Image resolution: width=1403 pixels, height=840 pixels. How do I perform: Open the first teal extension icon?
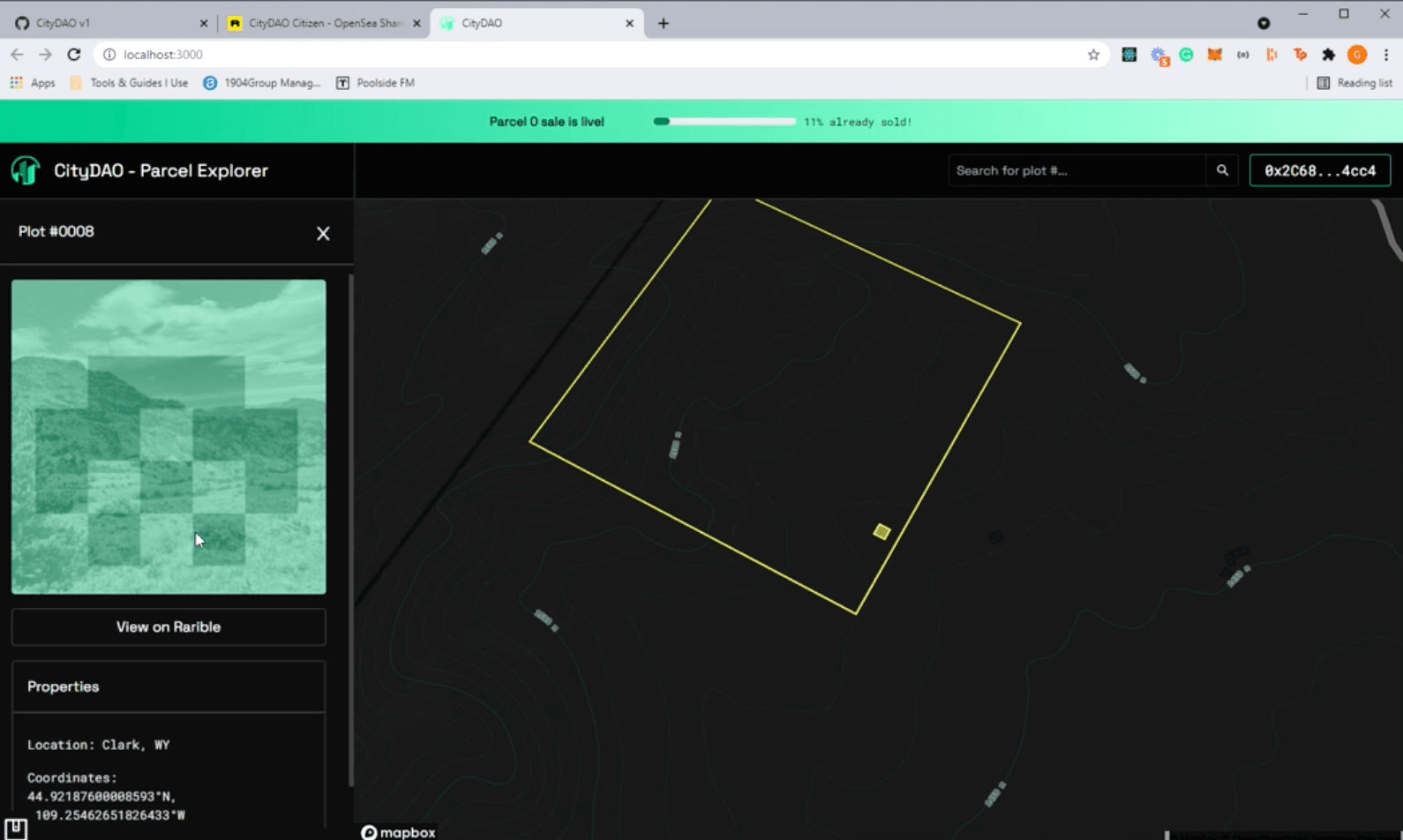coord(1129,55)
